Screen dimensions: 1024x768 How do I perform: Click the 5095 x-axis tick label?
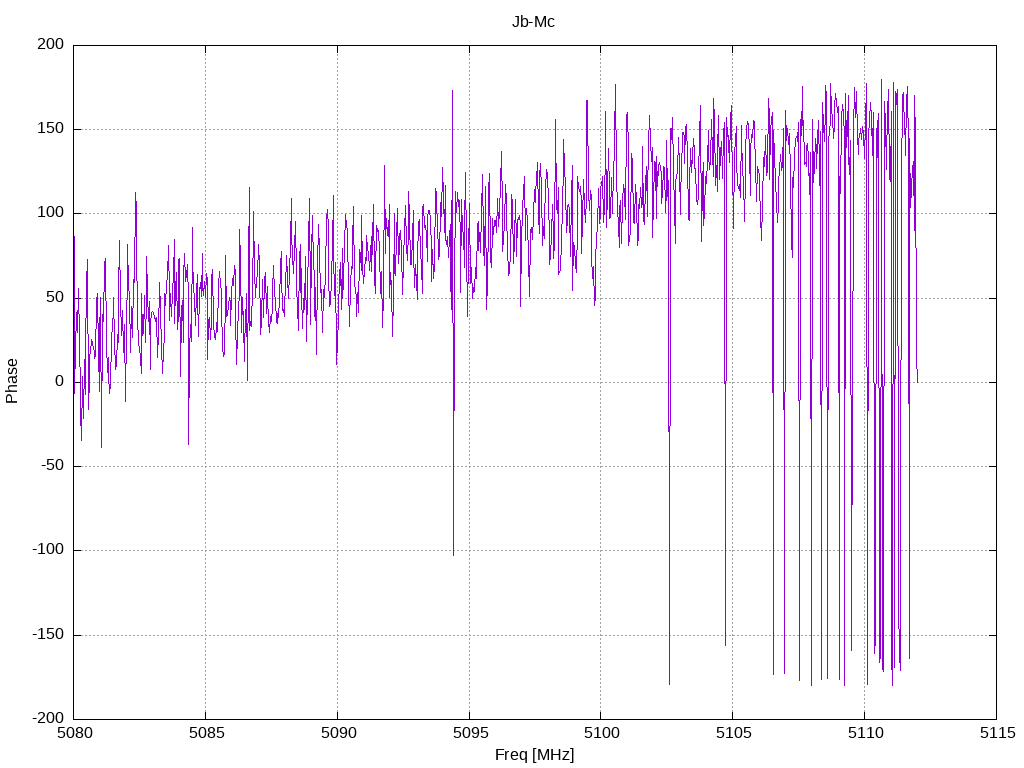click(470, 733)
